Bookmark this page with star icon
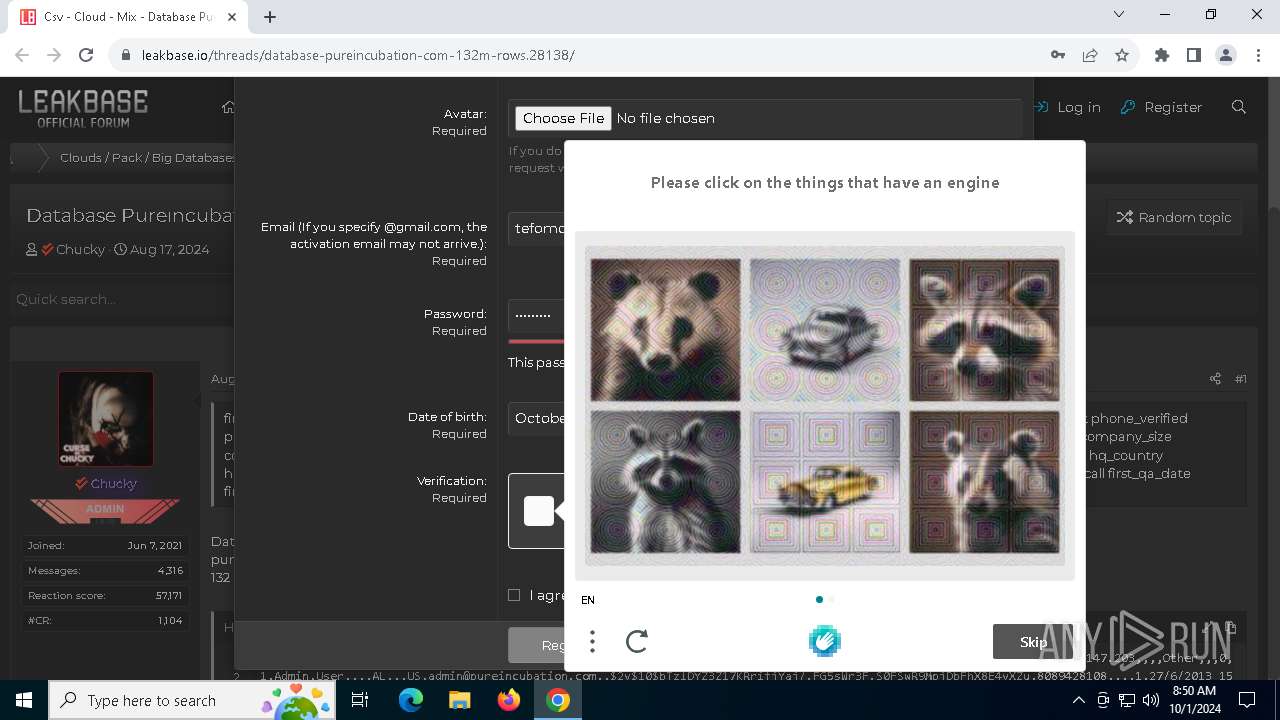The image size is (1280, 720). (1122, 55)
